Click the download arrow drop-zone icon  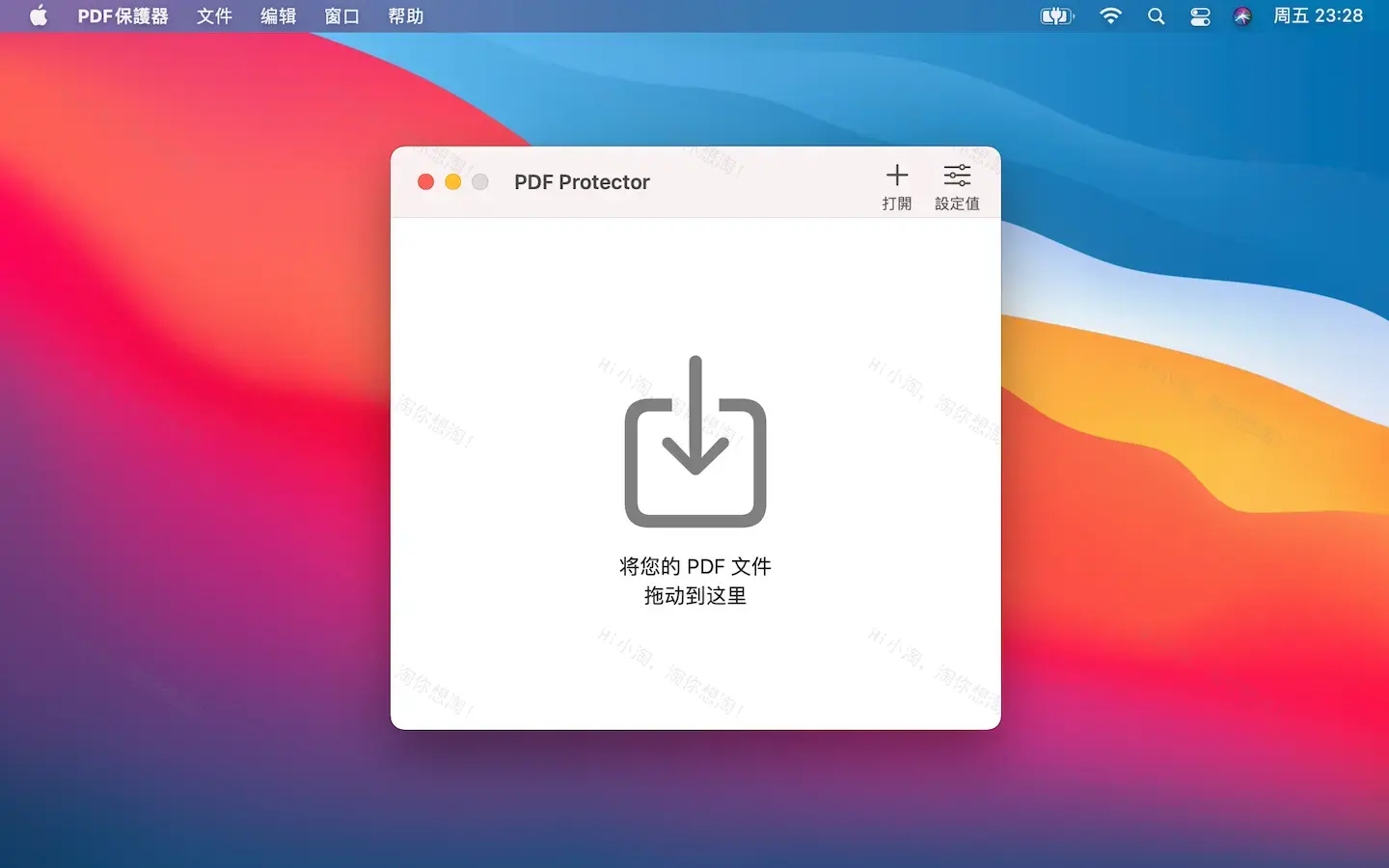point(694,442)
